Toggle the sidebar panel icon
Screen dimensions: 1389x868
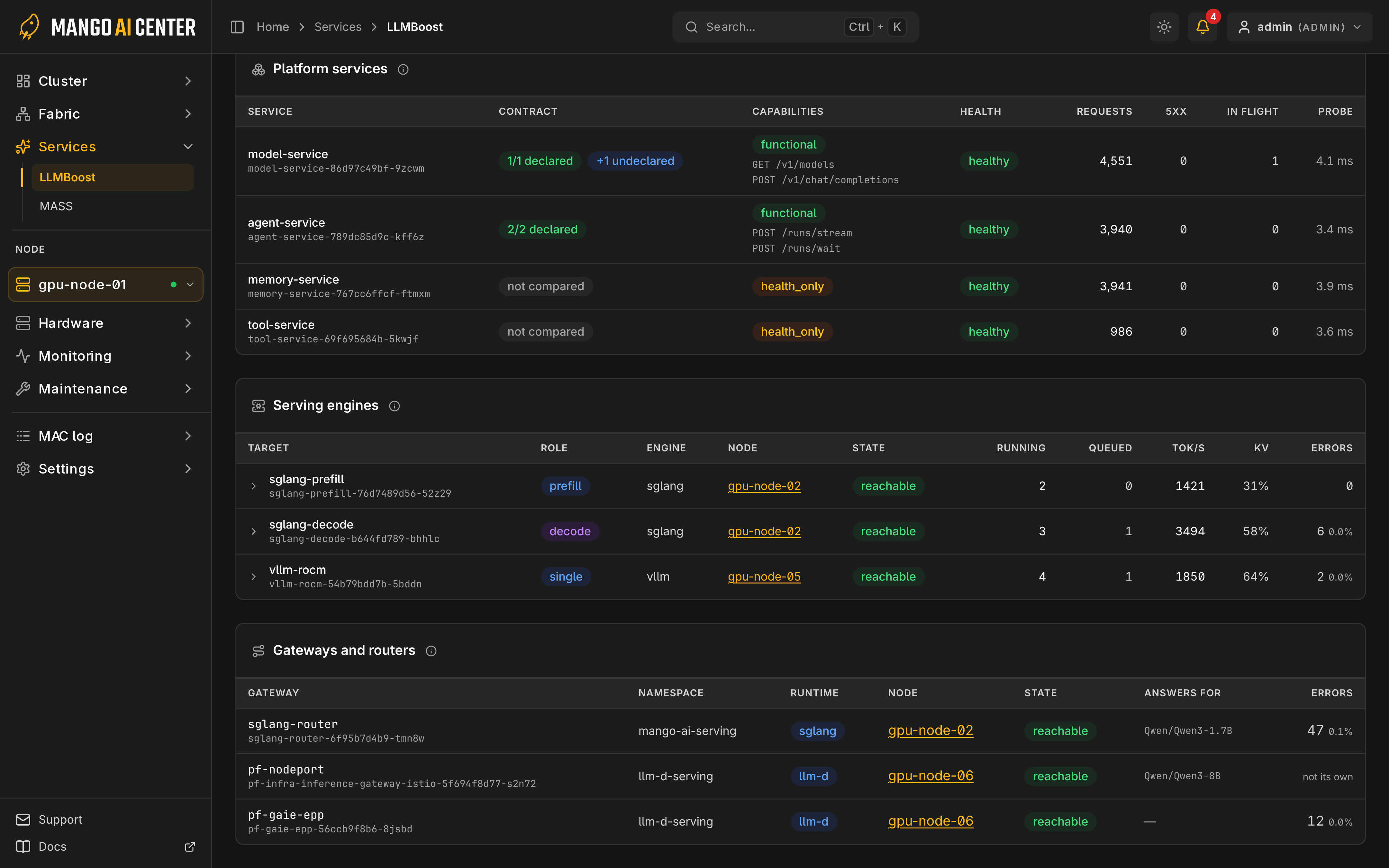(237, 27)
